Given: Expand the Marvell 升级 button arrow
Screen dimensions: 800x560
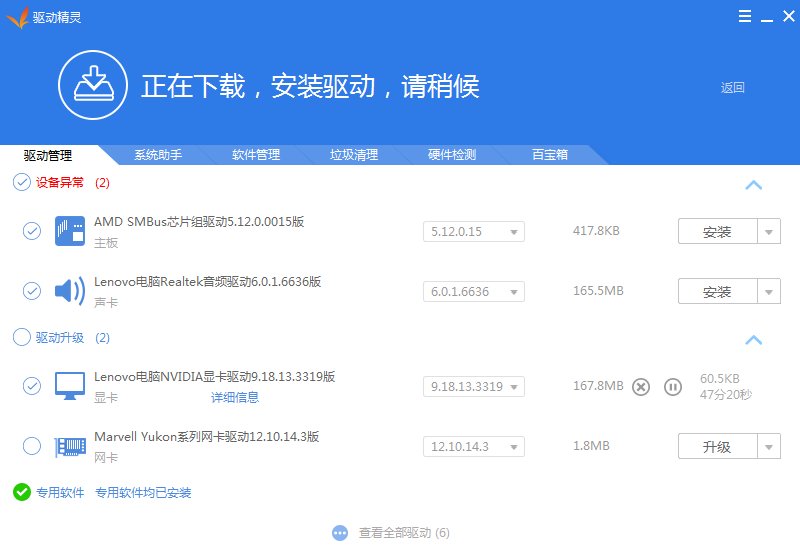Looking at the screenshot, I should [x=769, y=446].
